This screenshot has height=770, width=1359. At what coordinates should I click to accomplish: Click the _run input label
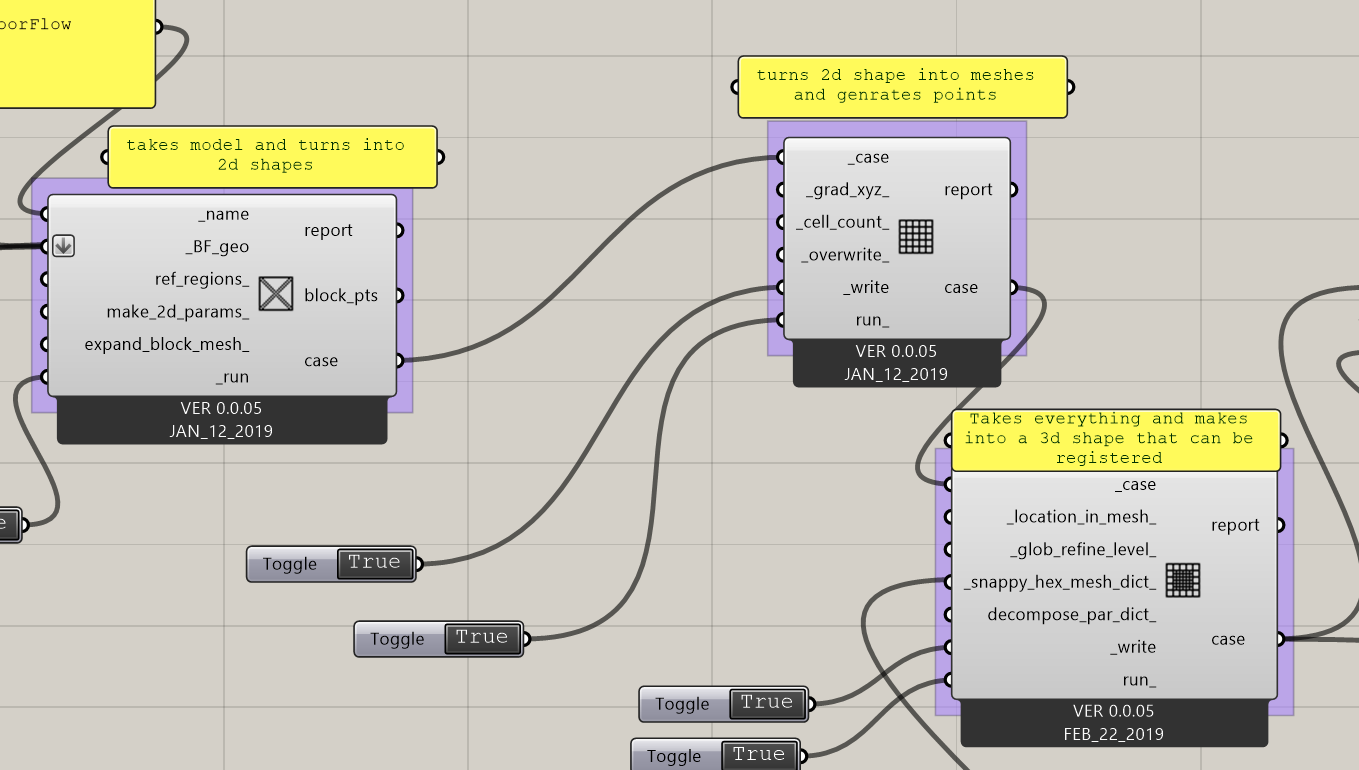(232, 377)
